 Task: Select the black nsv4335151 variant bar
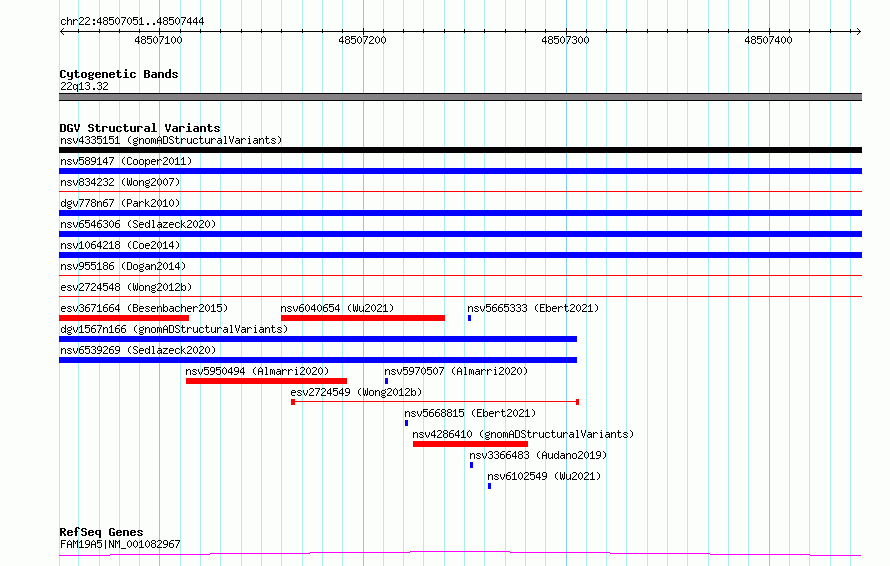tap(460, 150)
